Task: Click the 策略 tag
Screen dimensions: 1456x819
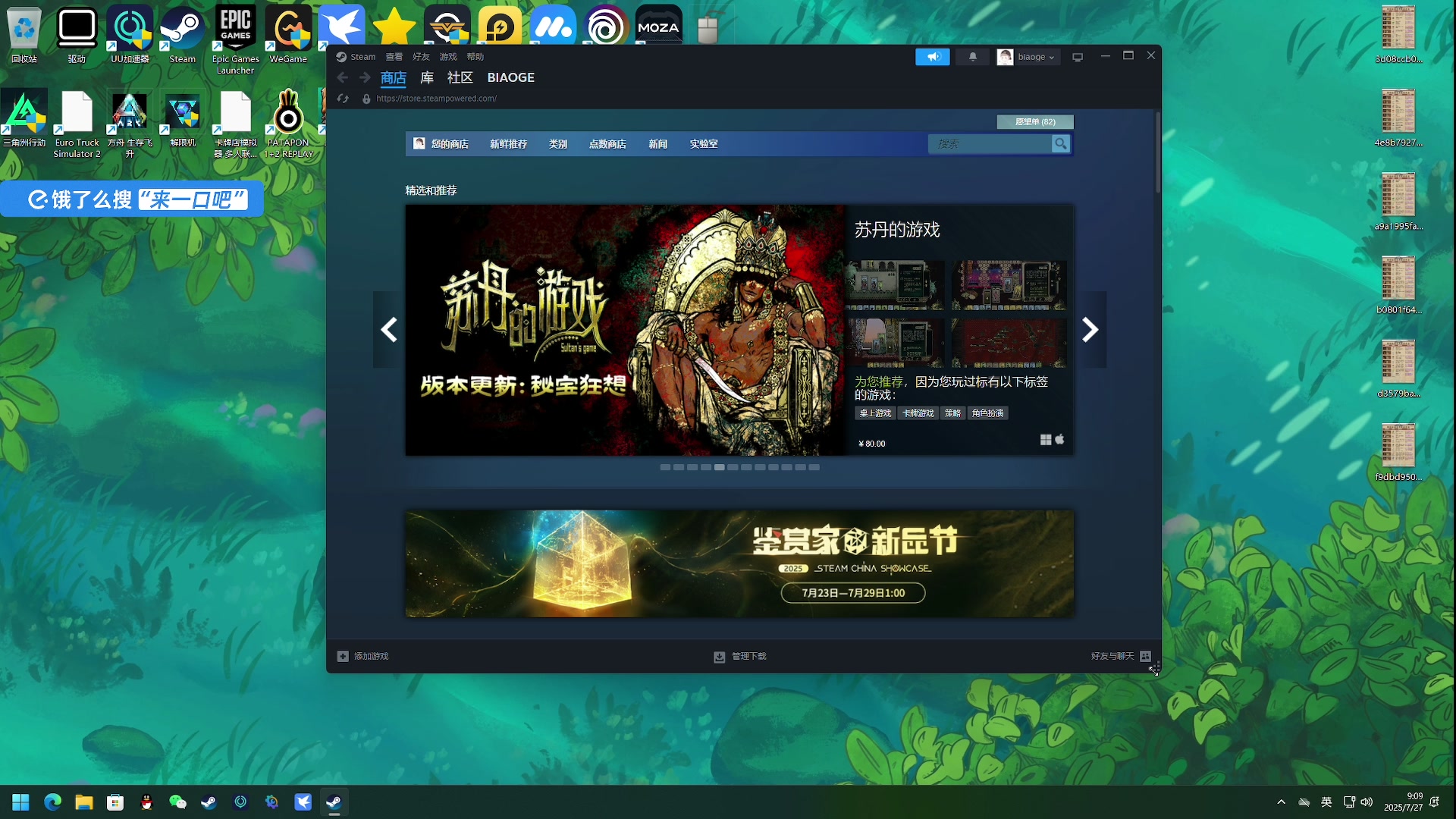Action: point(952,413)
